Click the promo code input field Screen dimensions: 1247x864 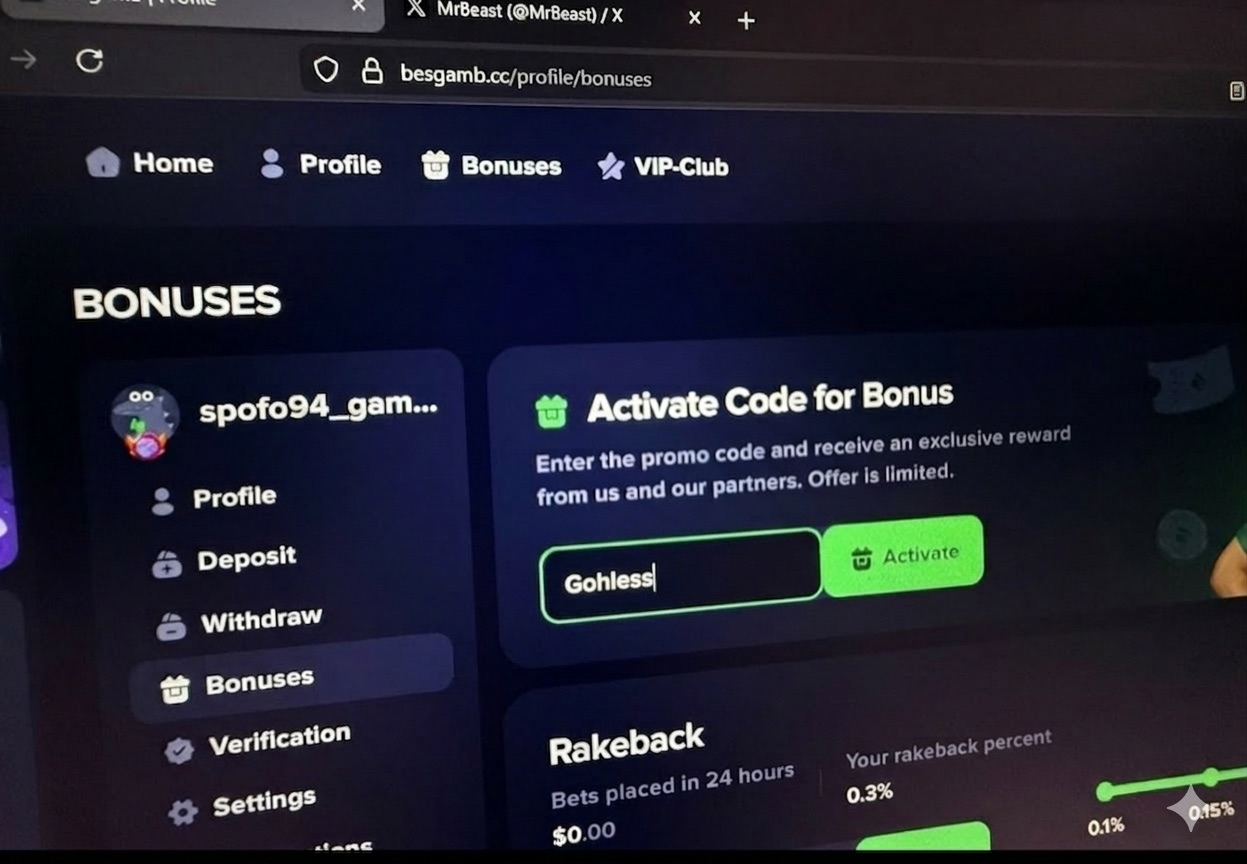coord(681,576)
